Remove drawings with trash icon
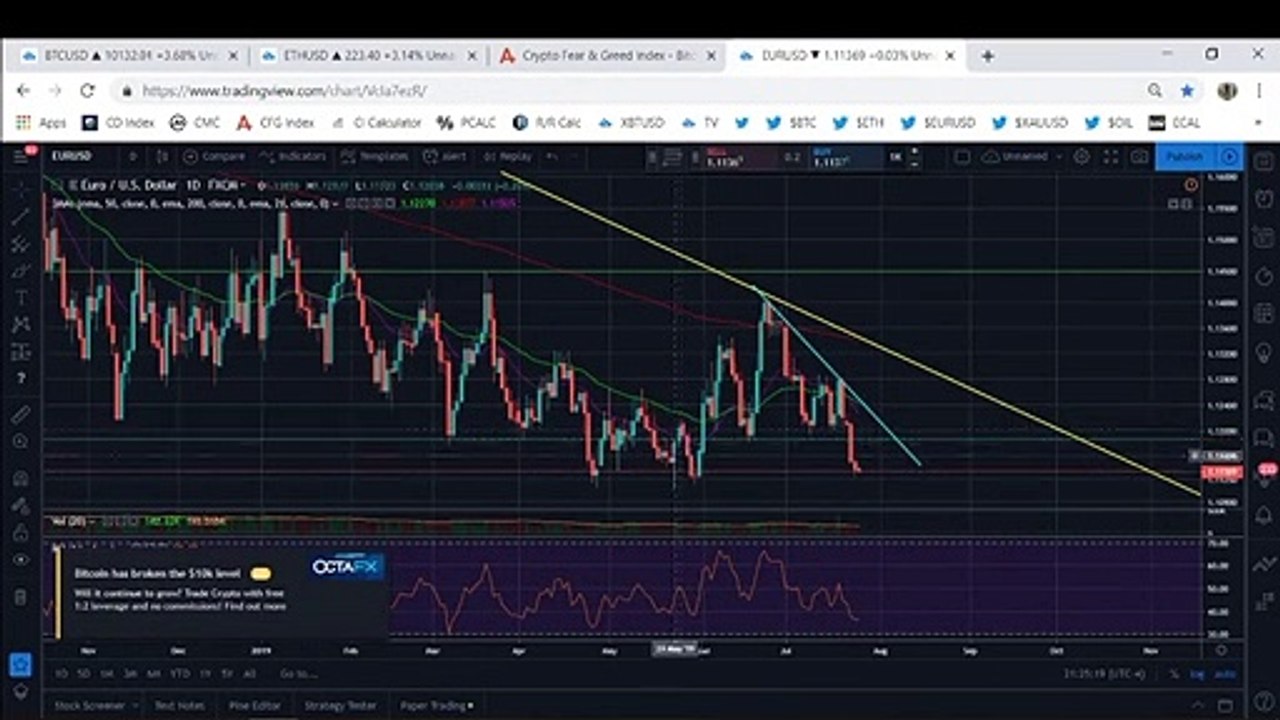This screenshot has width=1280, height=720. coord(20,598)
